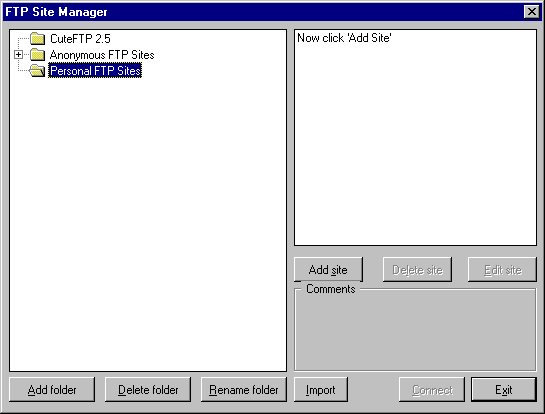Click the Connect button
Image resolution: width=545 pixels, height=414 pixels.
[432, 390]
